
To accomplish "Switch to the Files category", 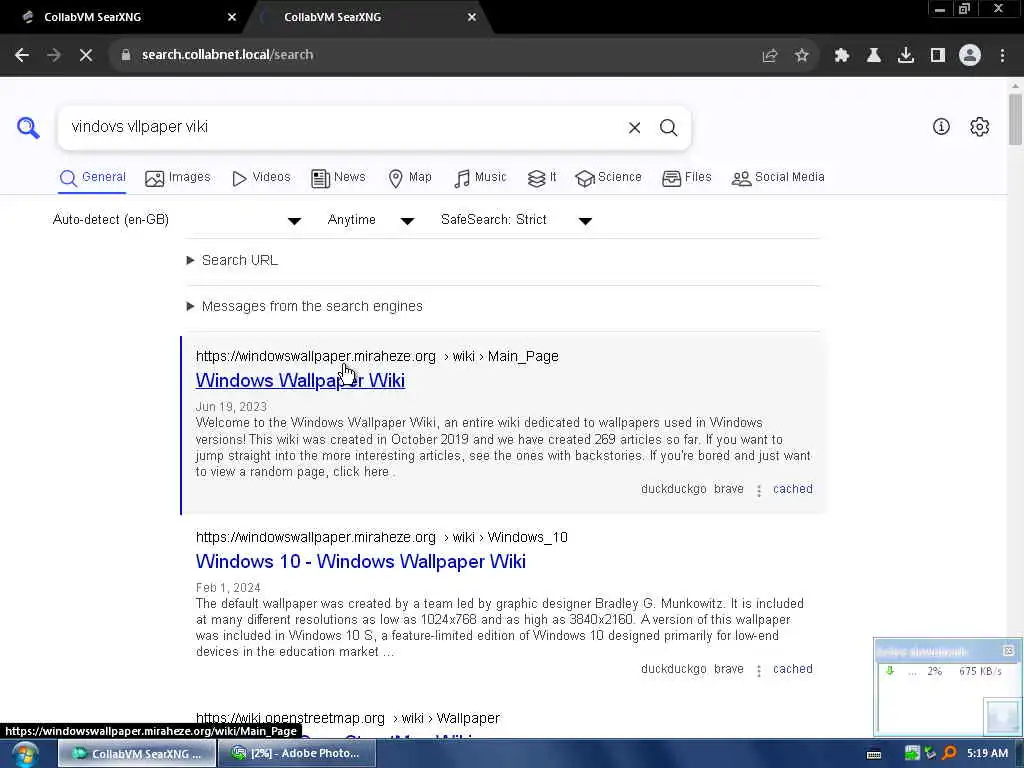I will coord(686,177).
